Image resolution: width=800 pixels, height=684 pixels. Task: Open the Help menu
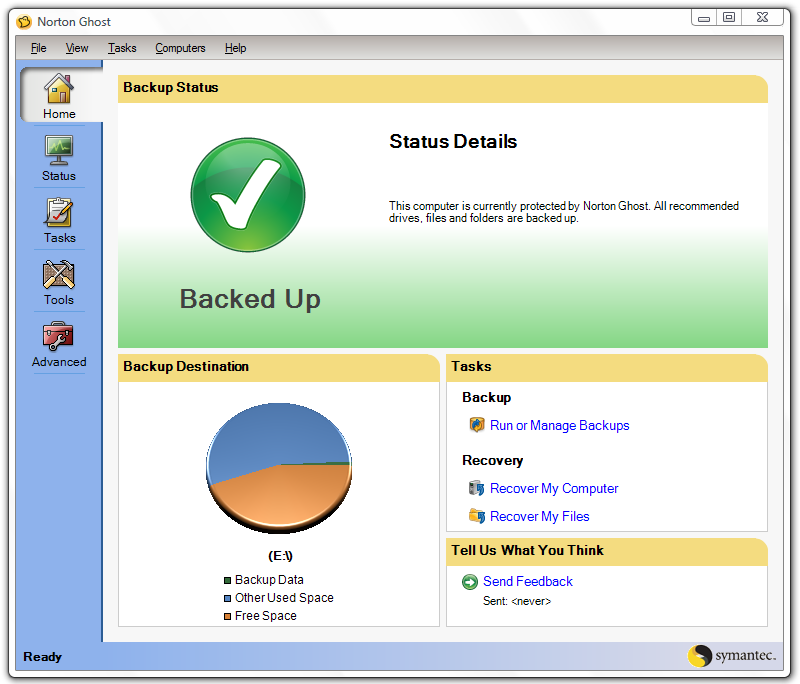click(236, 48)
